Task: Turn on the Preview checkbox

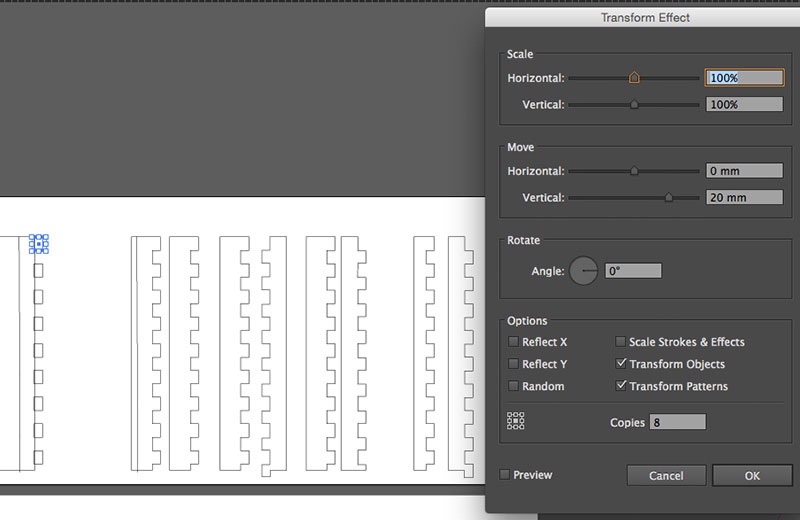Action: pyautogui.click(x=505, y=475)
